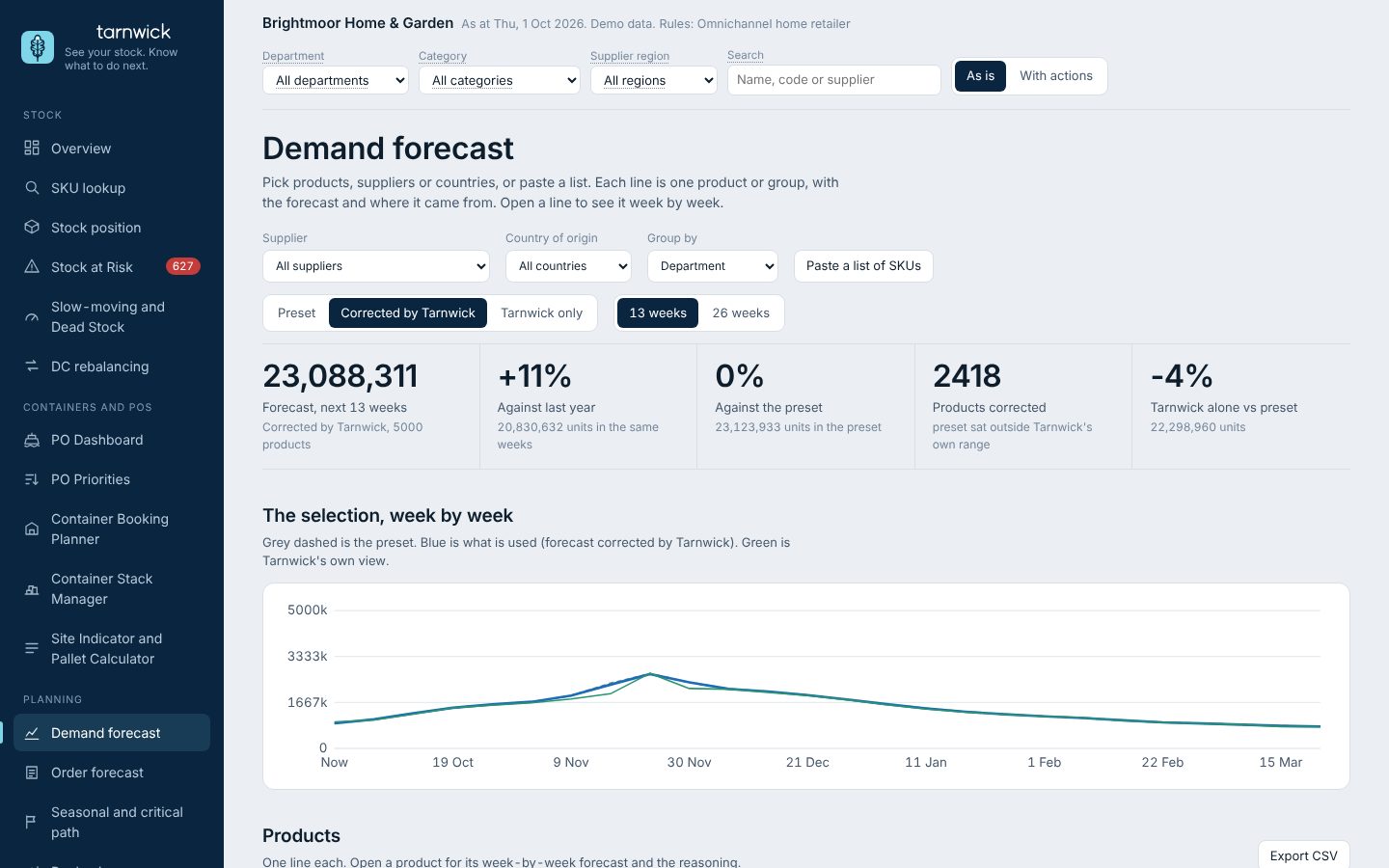Switch view to As is
Viewport: 1389px width, 868px height.
[980, 76]
